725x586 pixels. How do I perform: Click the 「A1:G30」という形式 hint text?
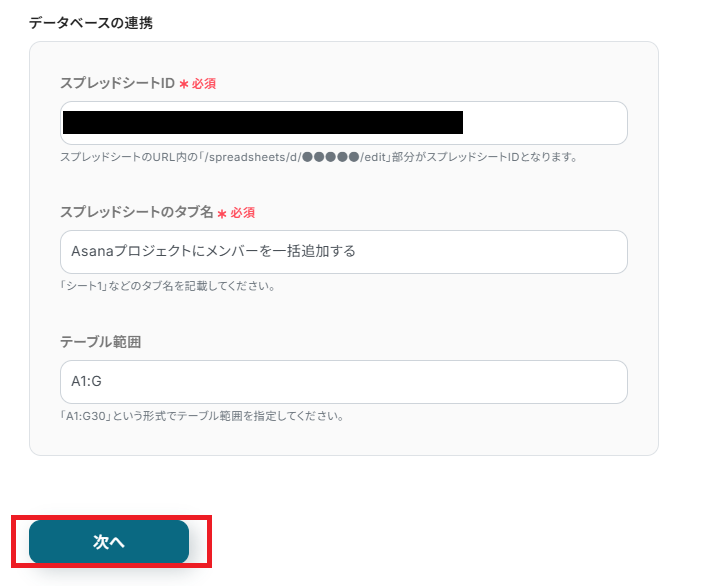(202, 416)
